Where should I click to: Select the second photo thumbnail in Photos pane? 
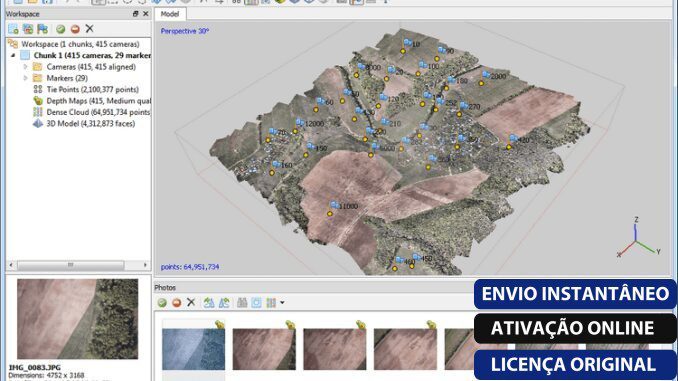[264, 349]
